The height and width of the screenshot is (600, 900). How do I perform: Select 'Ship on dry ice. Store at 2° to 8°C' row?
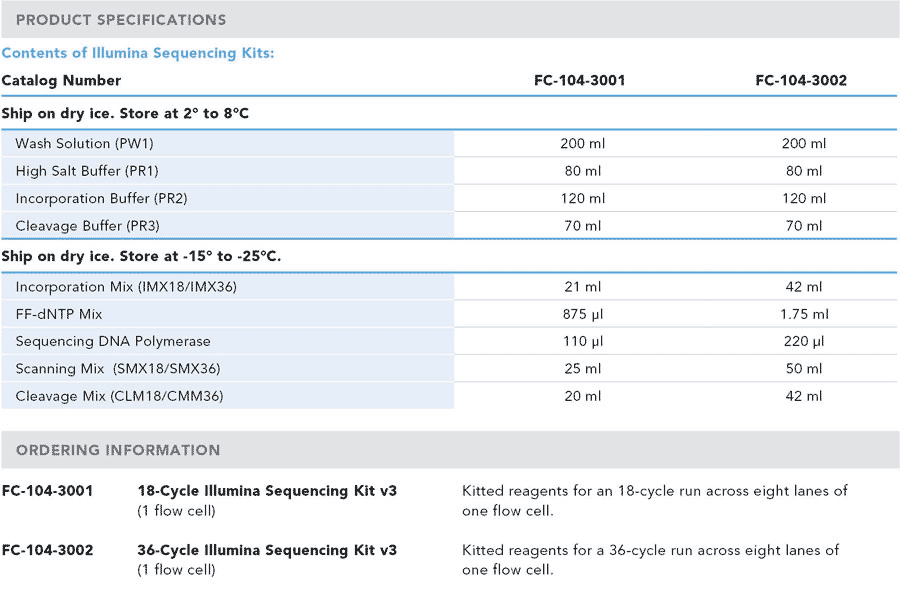(125, 114)
